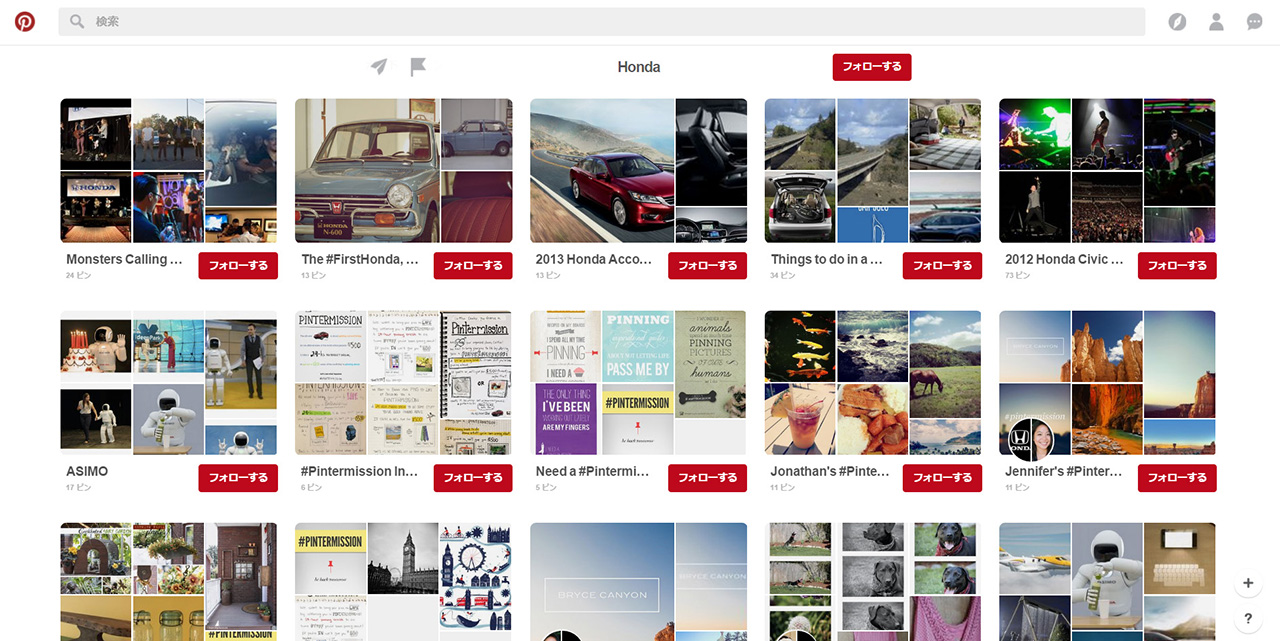Click the report flag icon
The width and height of the screenshot is (1280, 641).
point(418,67)
